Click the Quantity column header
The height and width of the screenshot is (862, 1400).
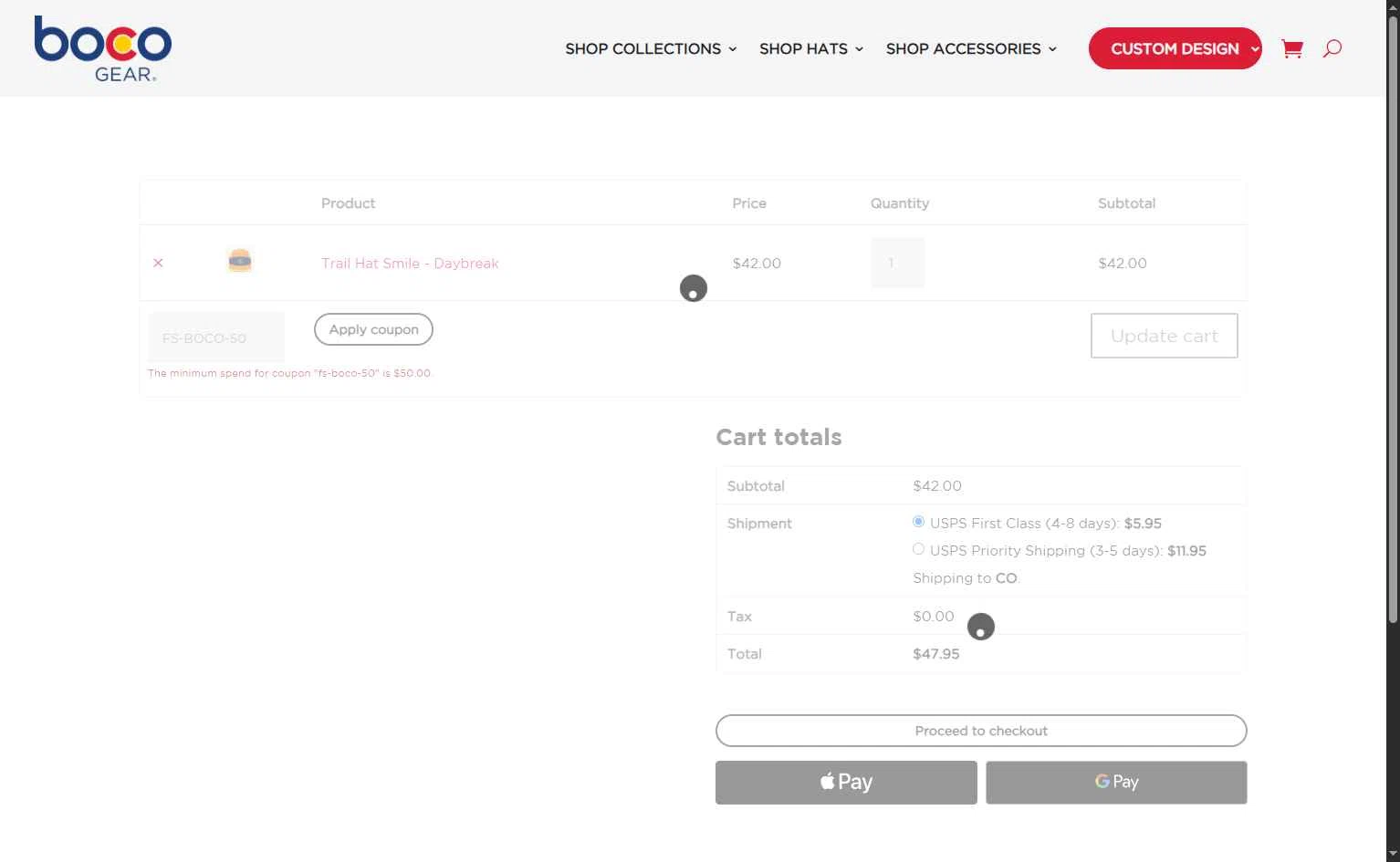pos(900,203)
